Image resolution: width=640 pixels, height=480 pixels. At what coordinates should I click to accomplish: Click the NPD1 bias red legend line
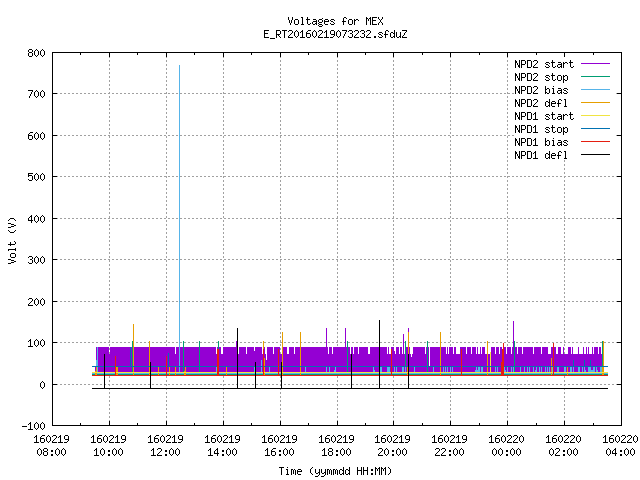(x=595, y=142)
